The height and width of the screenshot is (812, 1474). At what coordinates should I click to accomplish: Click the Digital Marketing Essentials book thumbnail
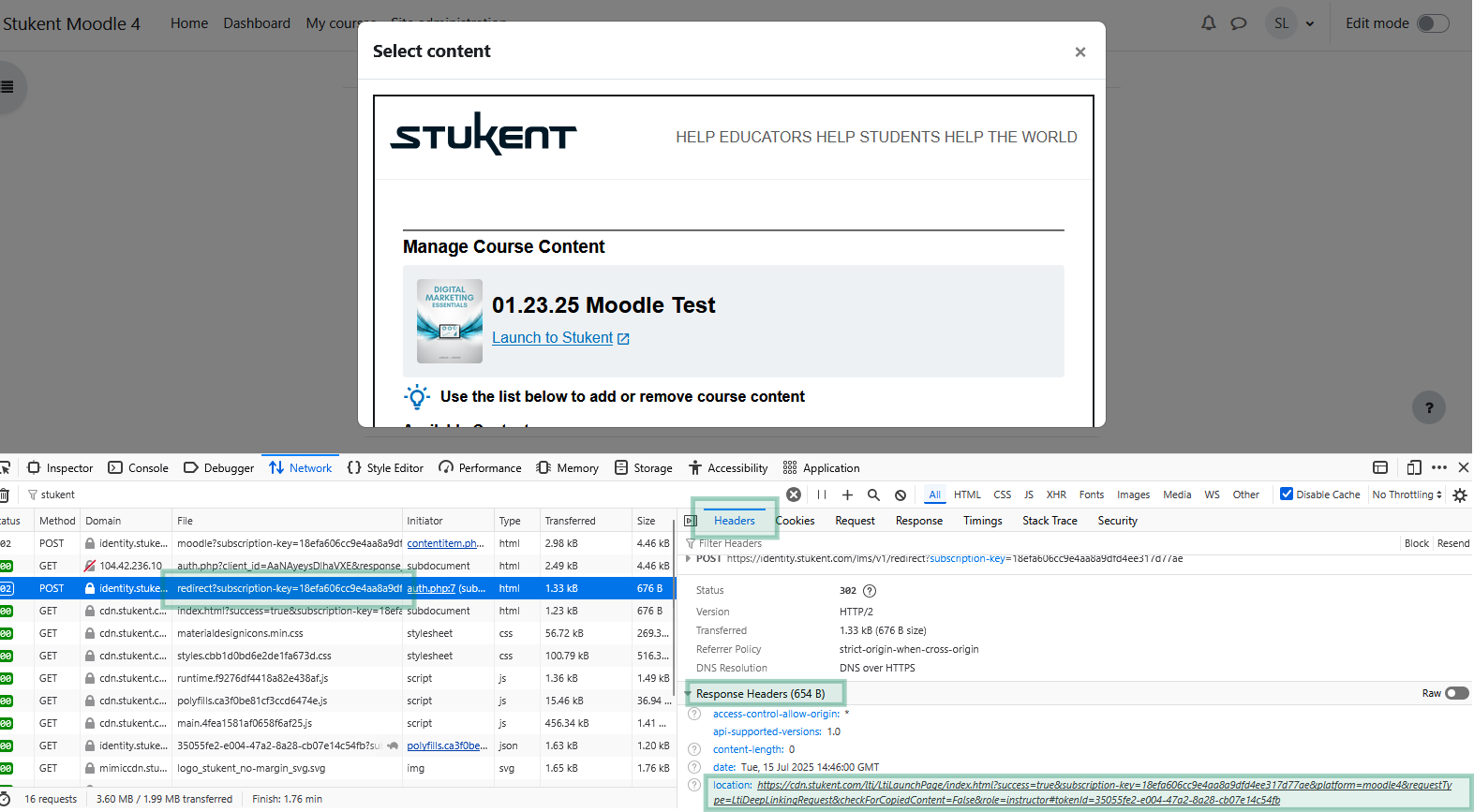pos(450,321)
